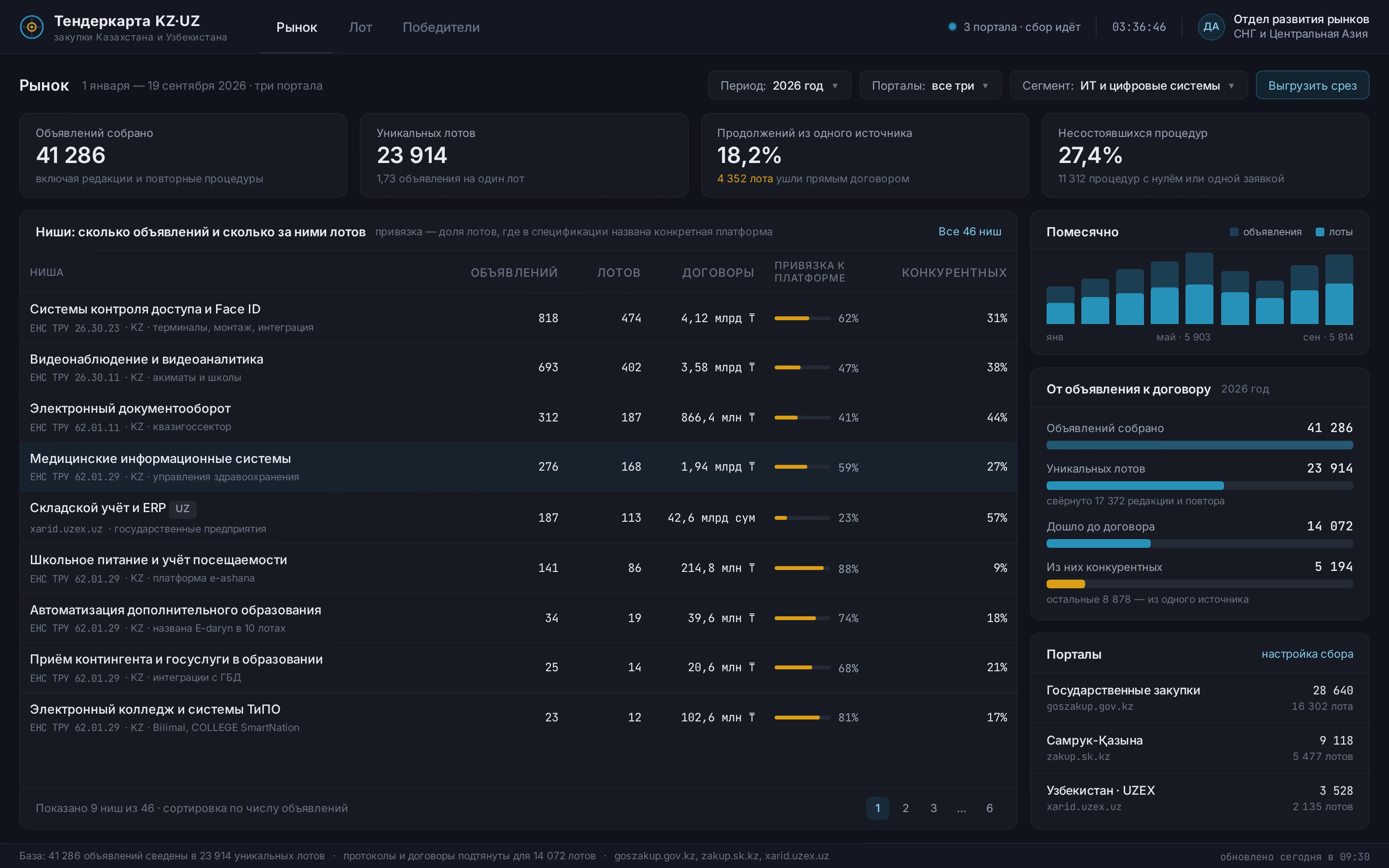Open the Узбекистан · UZEX portal row

[x=1199, y=798]
